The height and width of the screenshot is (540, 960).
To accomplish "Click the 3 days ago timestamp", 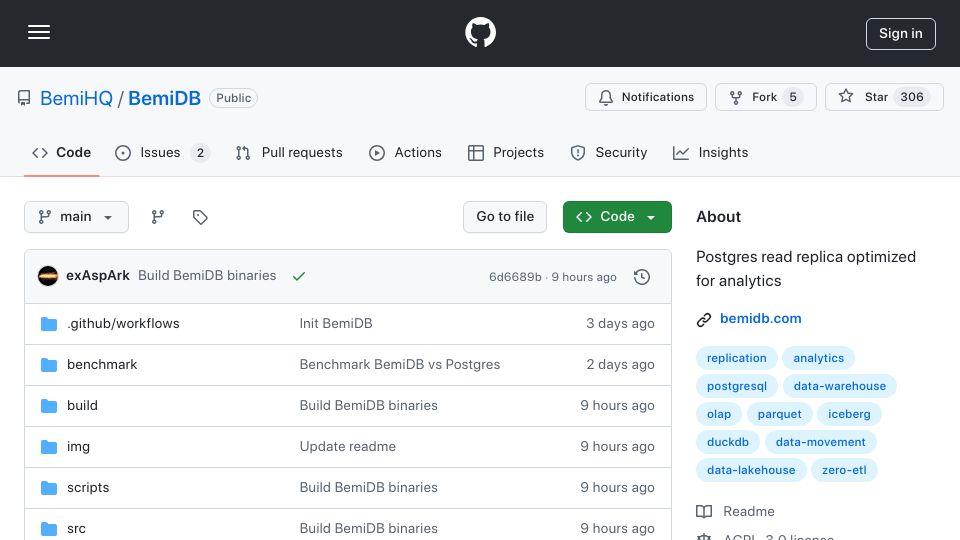I will tap(620, 323).
